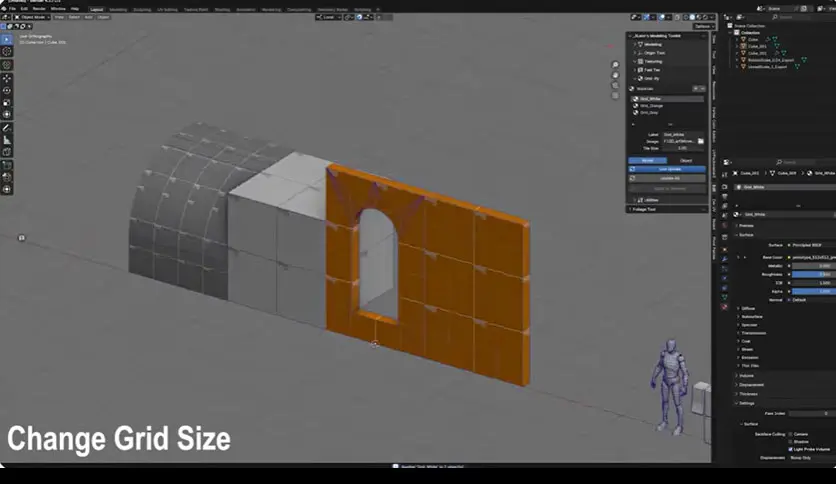
Task: Select the Measure tool
Action: pos(7,140)
